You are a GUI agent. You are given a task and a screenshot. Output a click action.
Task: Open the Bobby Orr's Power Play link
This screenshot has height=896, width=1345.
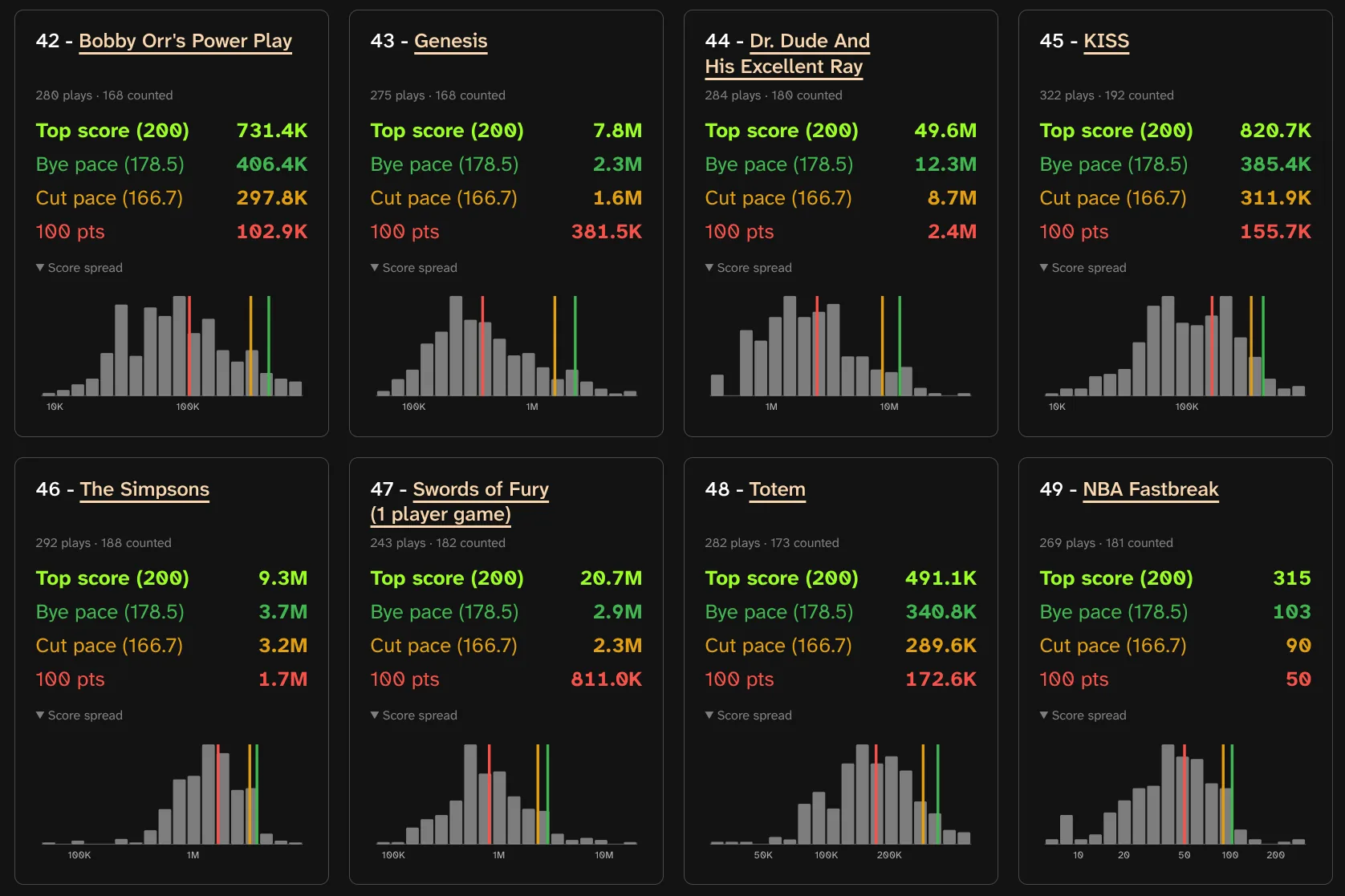click(185, 41)
